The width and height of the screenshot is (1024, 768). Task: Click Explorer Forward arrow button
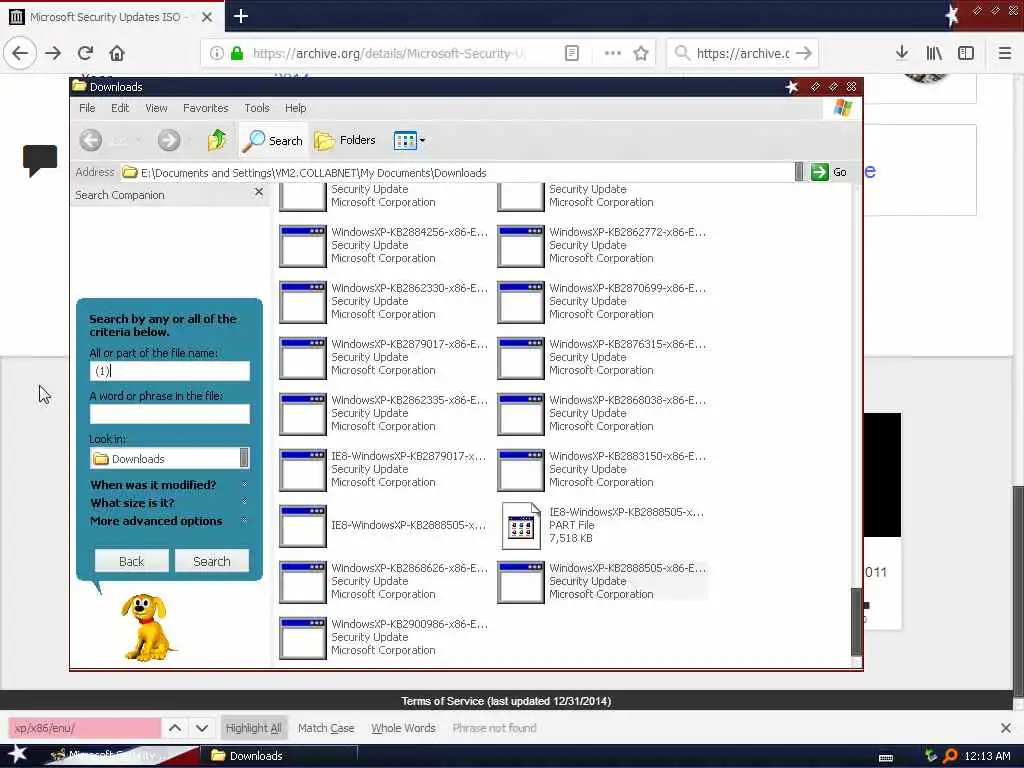(x=168, y=140)
